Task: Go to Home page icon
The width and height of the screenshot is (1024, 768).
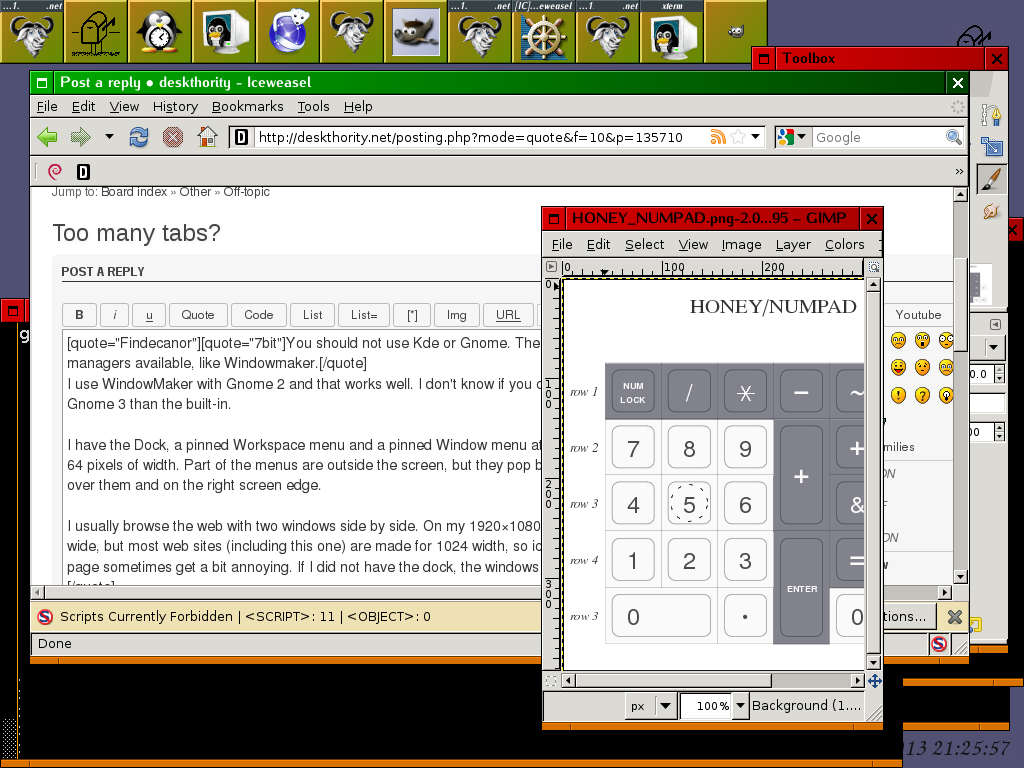Action: (207, 137)
